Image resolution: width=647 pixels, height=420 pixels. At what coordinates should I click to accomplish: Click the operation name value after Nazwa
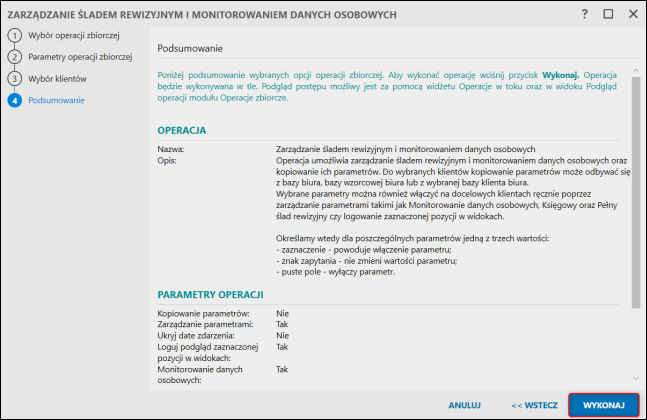point(406,149)
